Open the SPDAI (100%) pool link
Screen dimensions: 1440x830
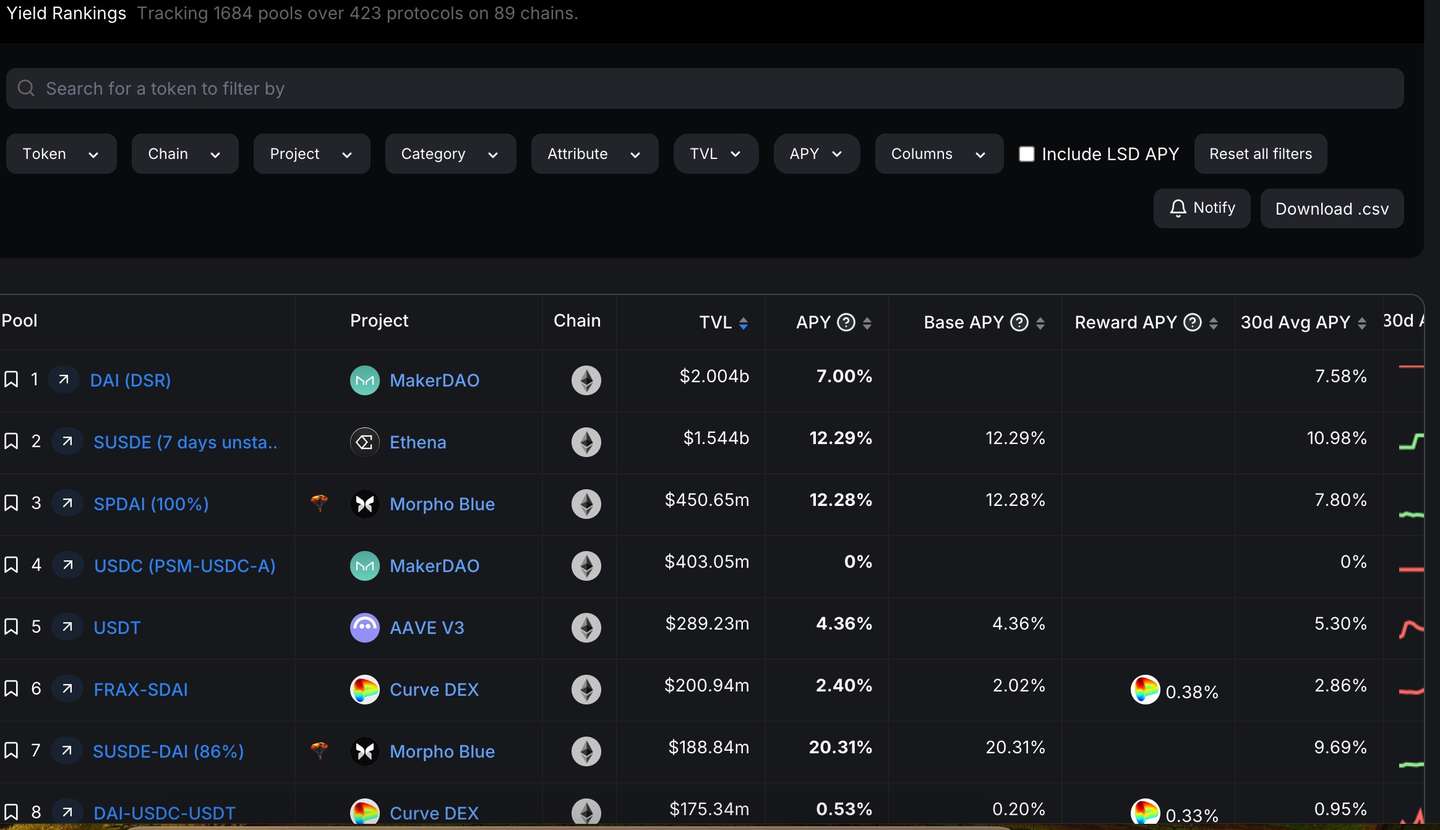[x=151, y=504]
